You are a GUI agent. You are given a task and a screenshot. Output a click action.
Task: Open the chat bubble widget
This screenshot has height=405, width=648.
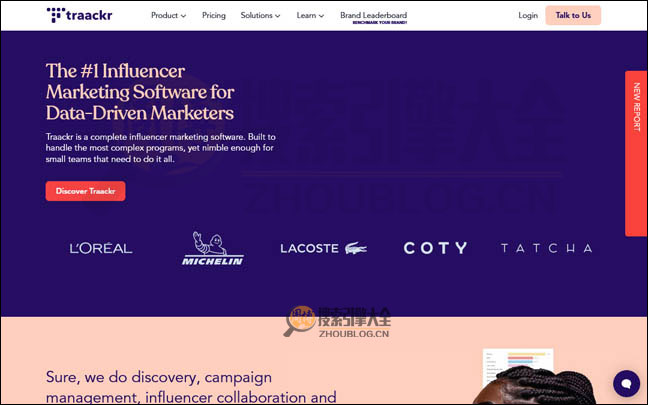[x=626, y=383]
